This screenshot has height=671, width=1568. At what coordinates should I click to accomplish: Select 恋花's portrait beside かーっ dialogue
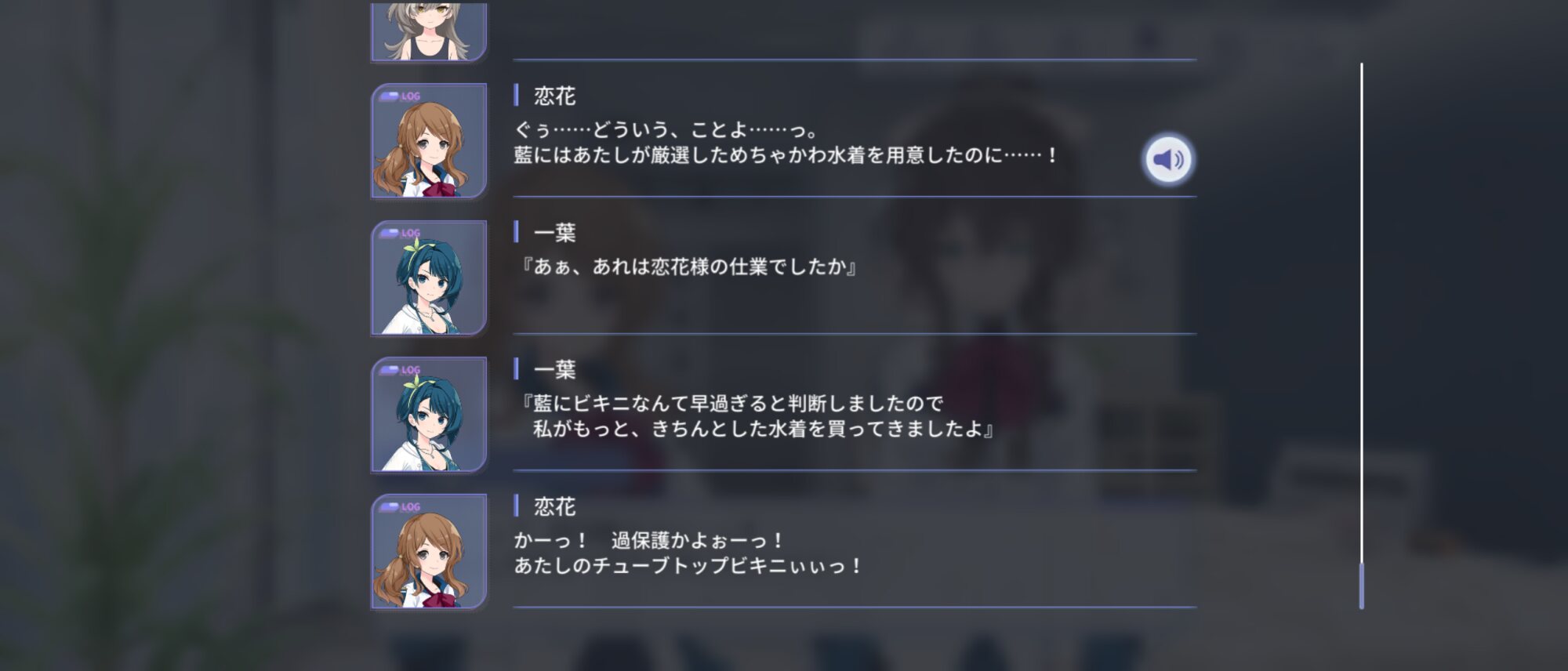pos(429,551)
